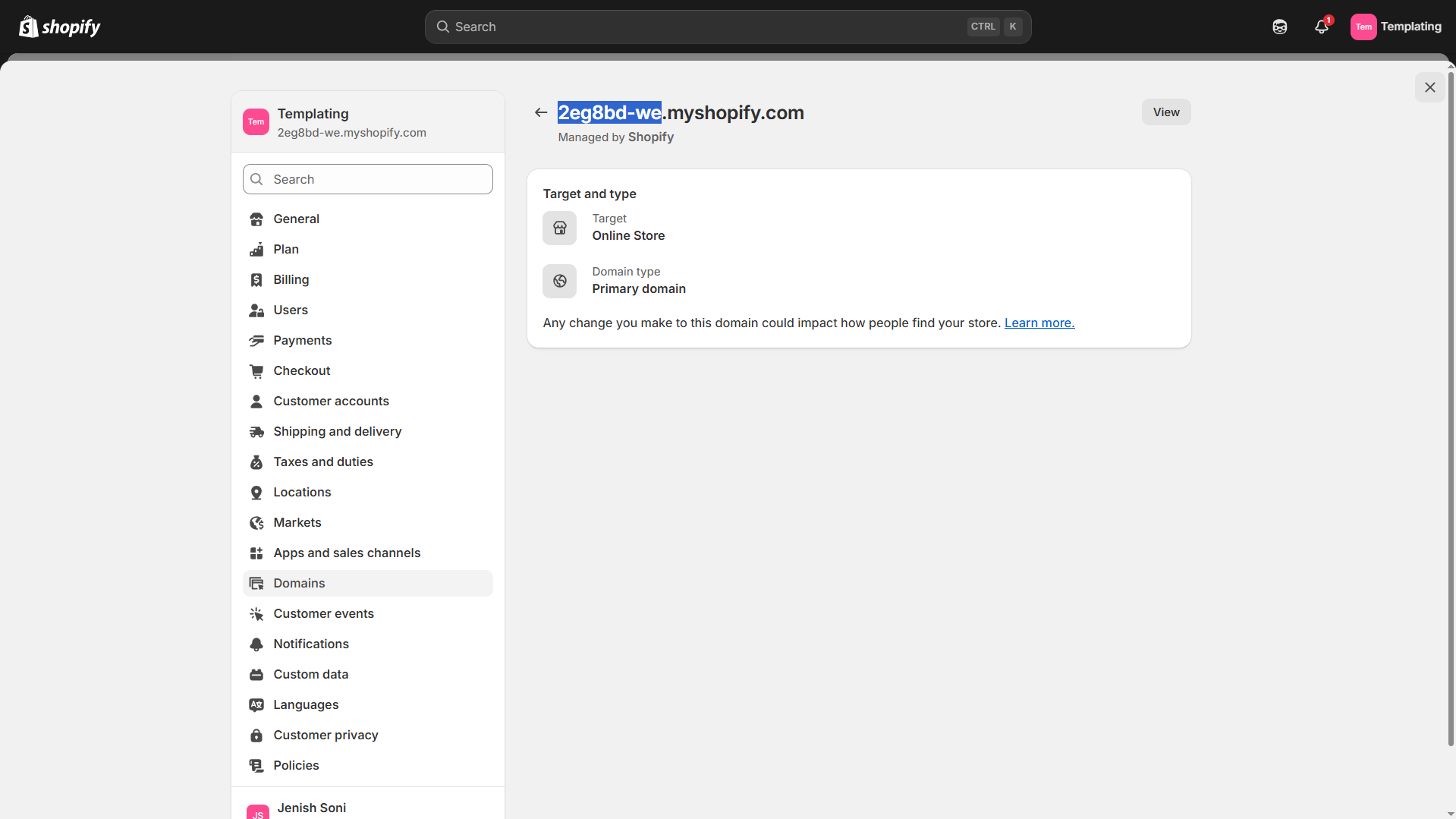Open General settings

368,219
